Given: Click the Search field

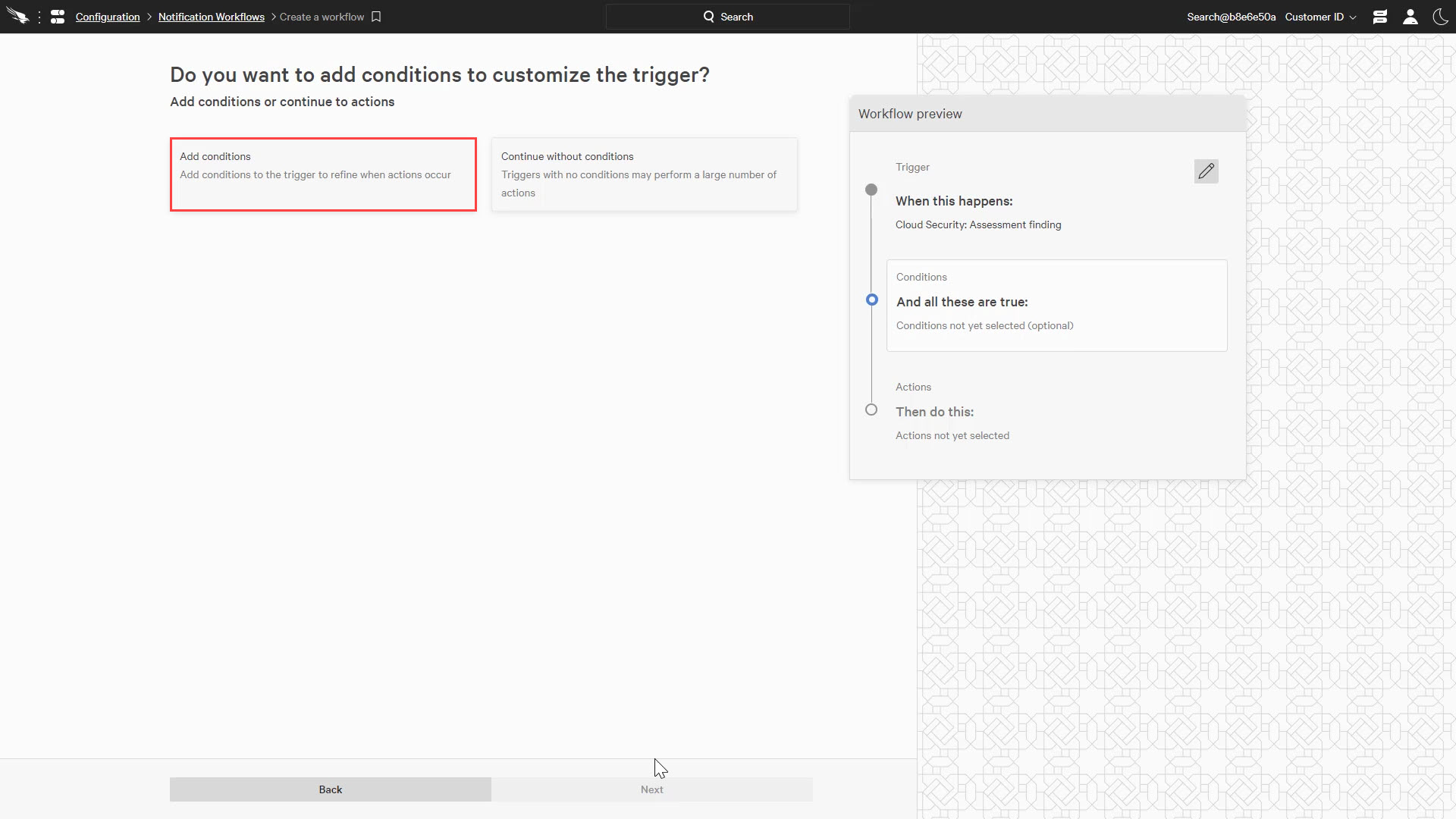Looking at the screenshot, I should [727, 17].
